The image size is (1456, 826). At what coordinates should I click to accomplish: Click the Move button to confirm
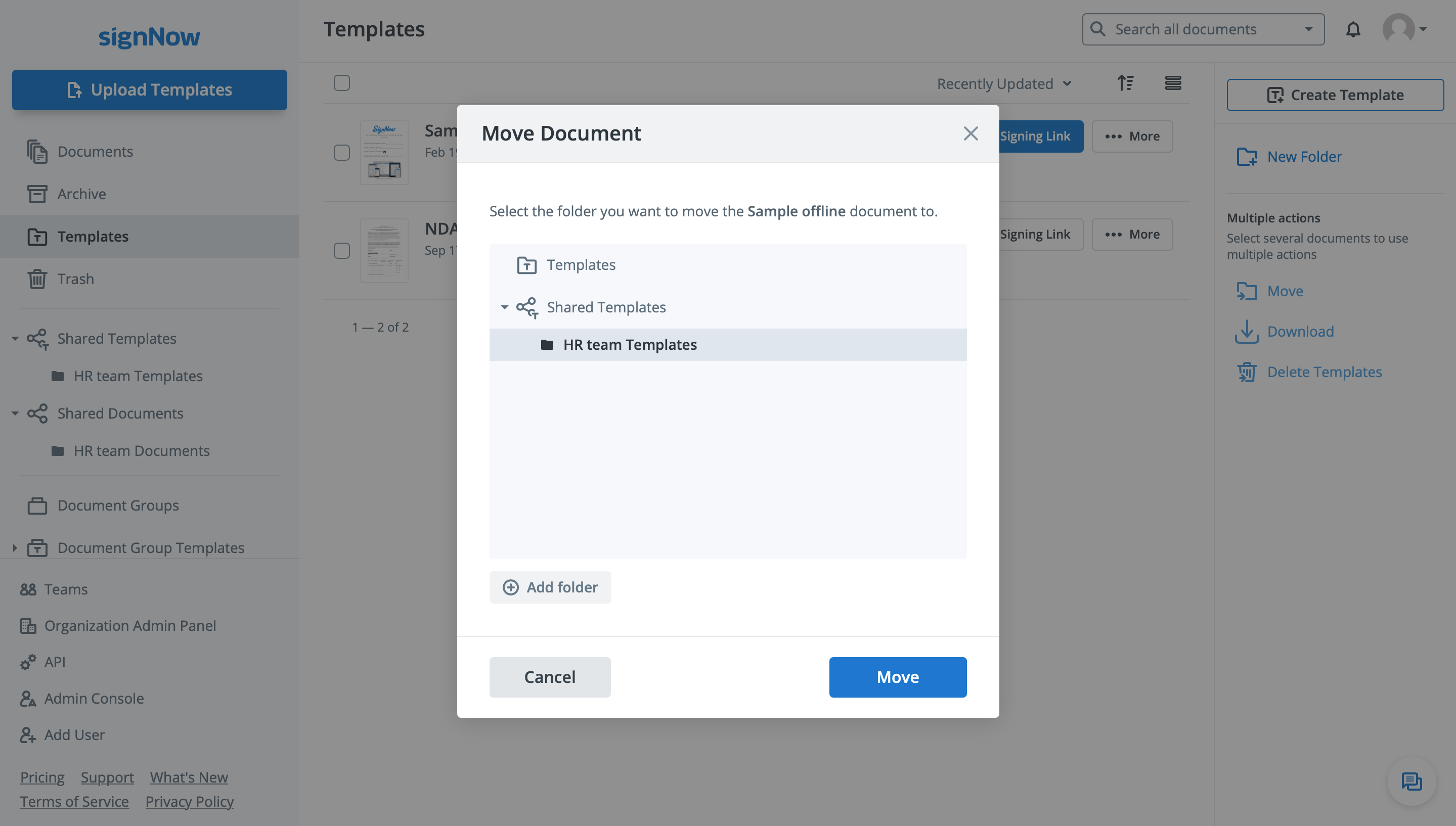(x=898, y=676)
